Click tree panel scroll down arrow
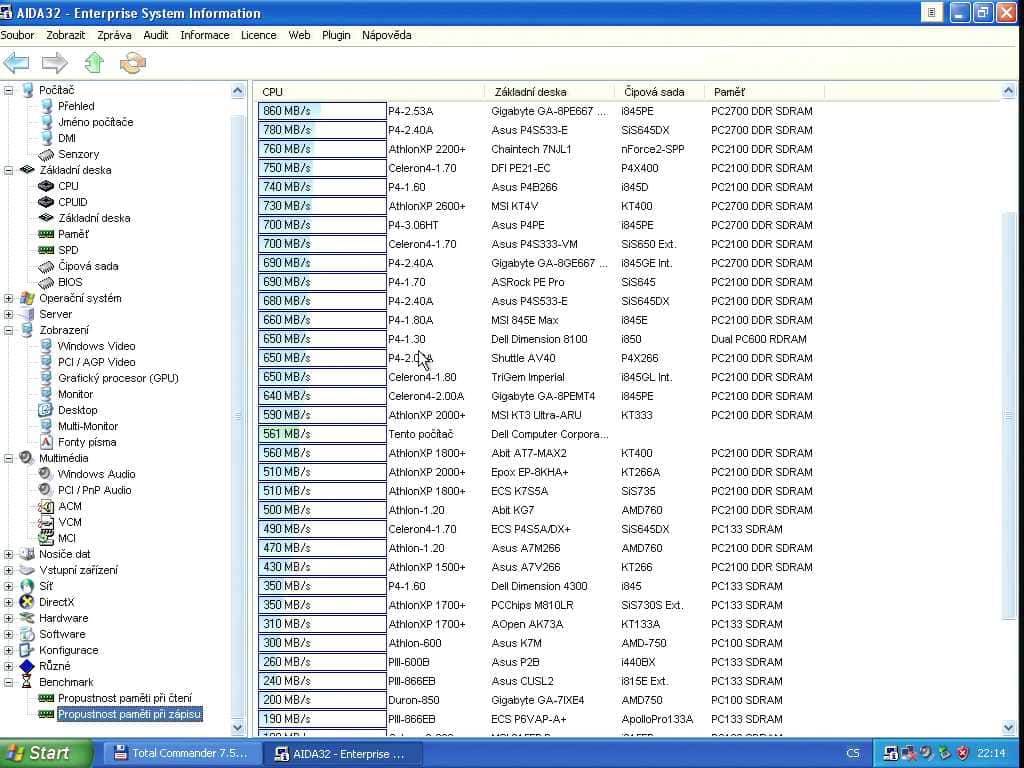 (x=238, y=727)
